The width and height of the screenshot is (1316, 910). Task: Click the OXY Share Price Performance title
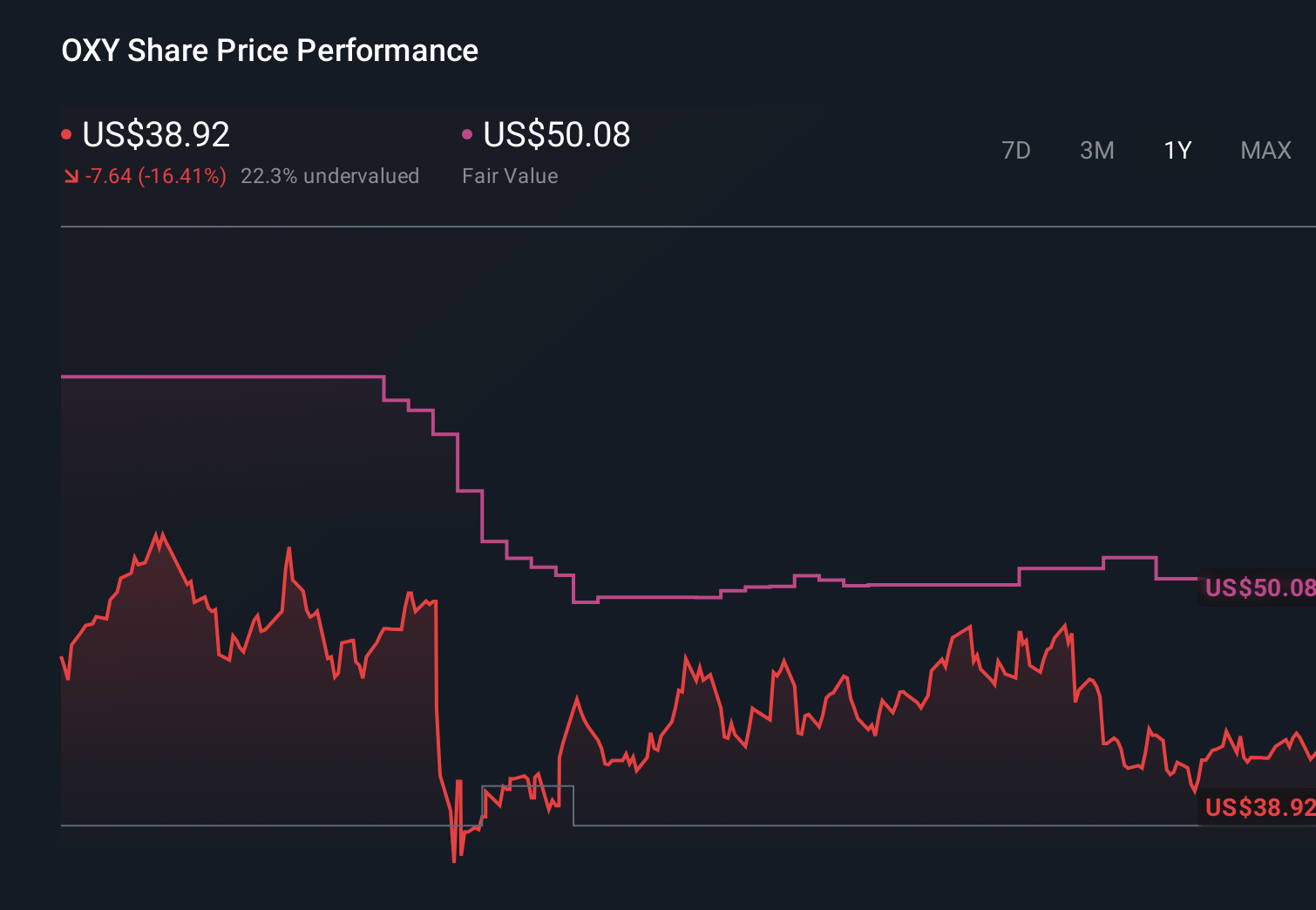[x=269, y=51]
